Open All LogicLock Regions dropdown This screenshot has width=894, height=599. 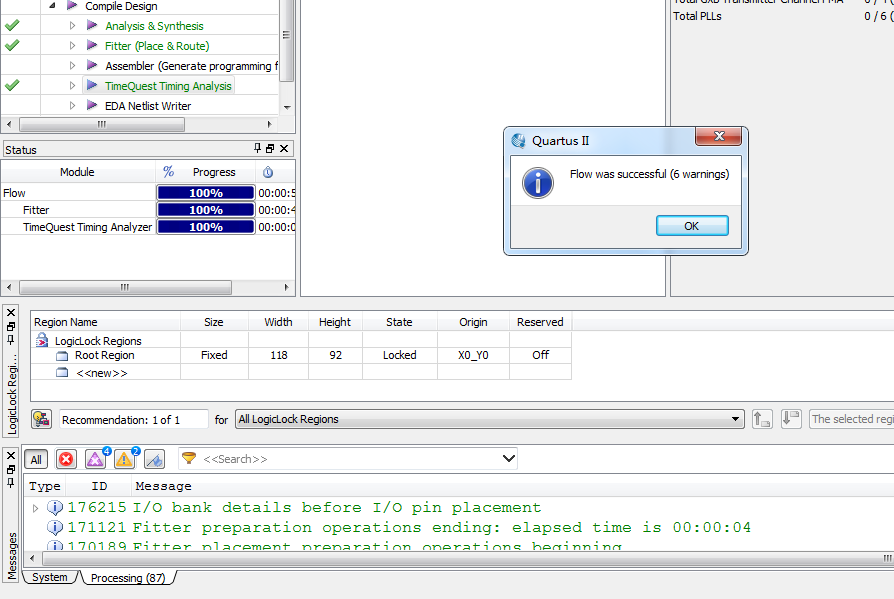489,419
